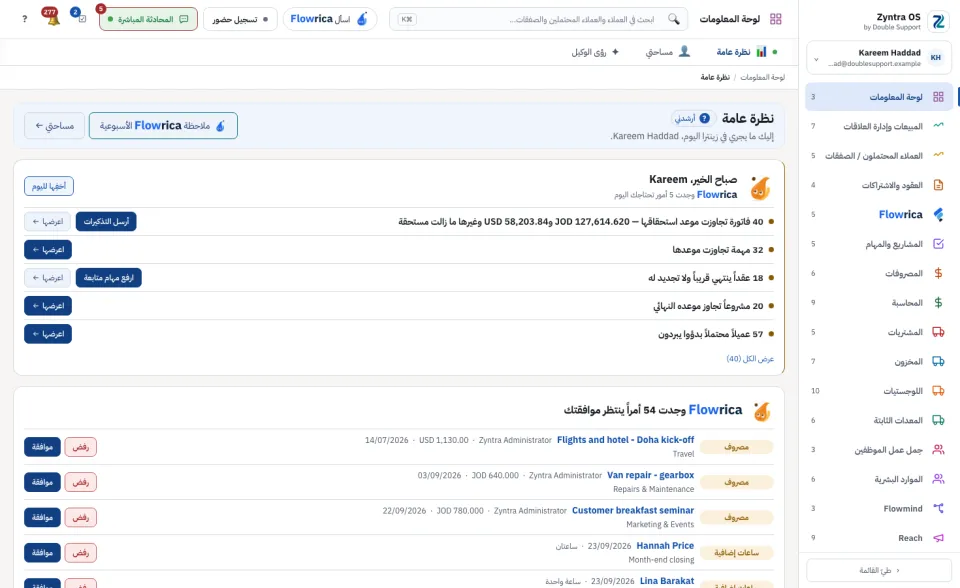960x588 pixels.
Task: Open العملاء المحتملون / الصفقات from its sidebar icon
Action: 938,156
